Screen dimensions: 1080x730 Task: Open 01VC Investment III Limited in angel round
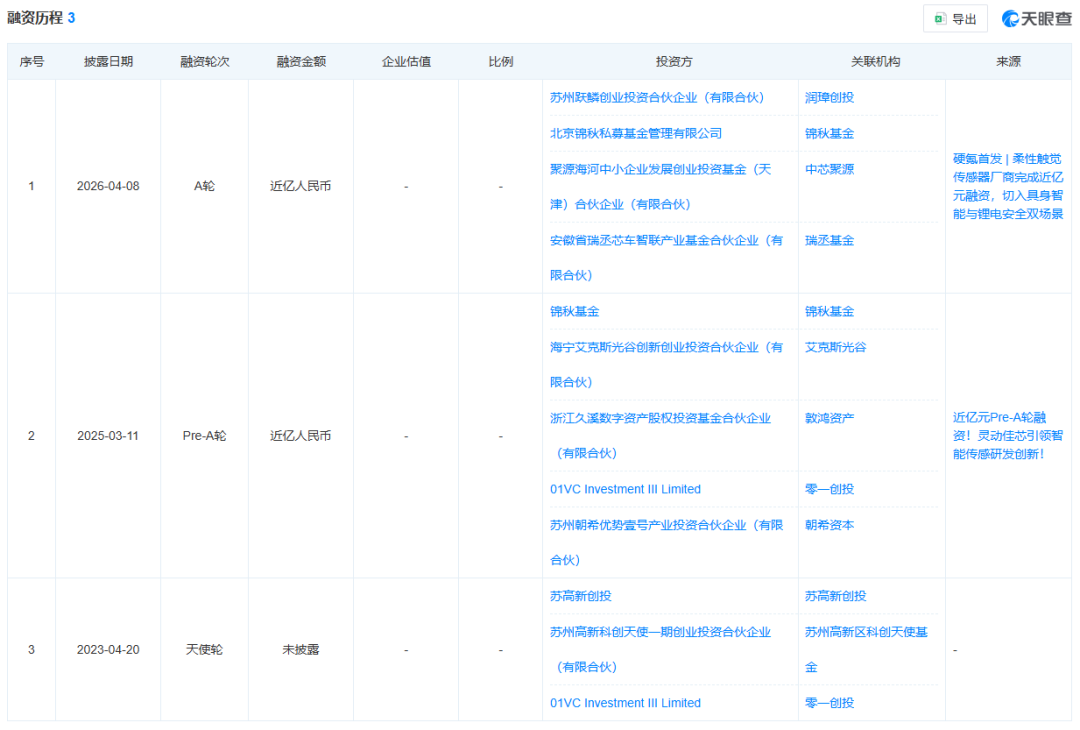[x=625, y=703]
